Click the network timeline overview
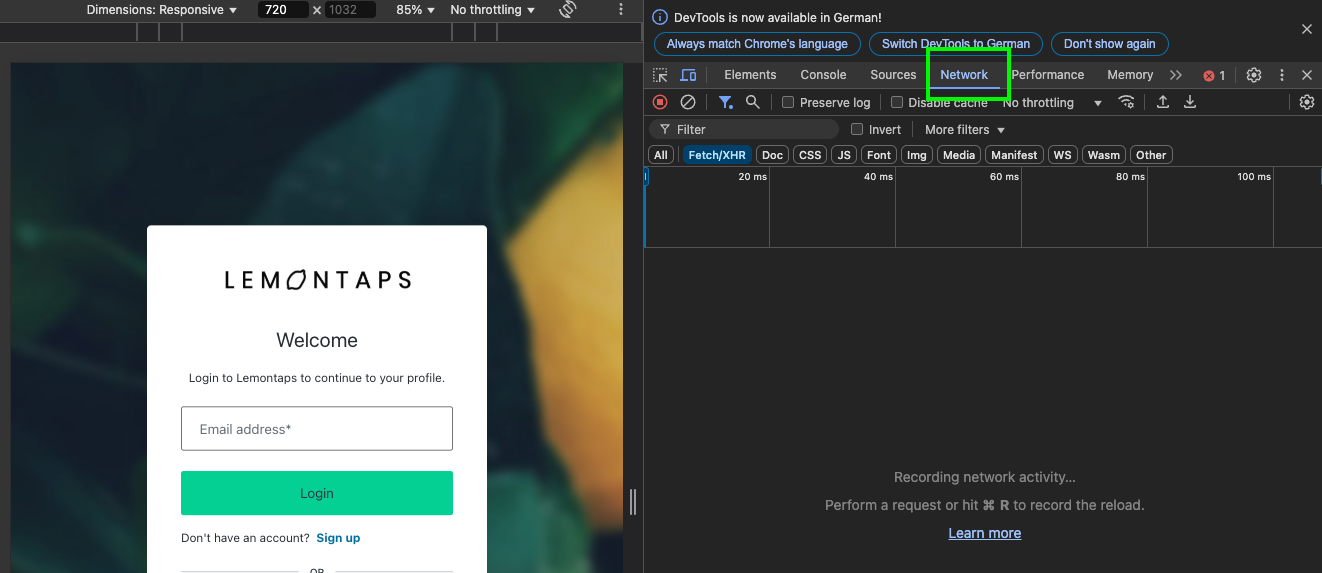1322x573 pixels. point(983,207)
